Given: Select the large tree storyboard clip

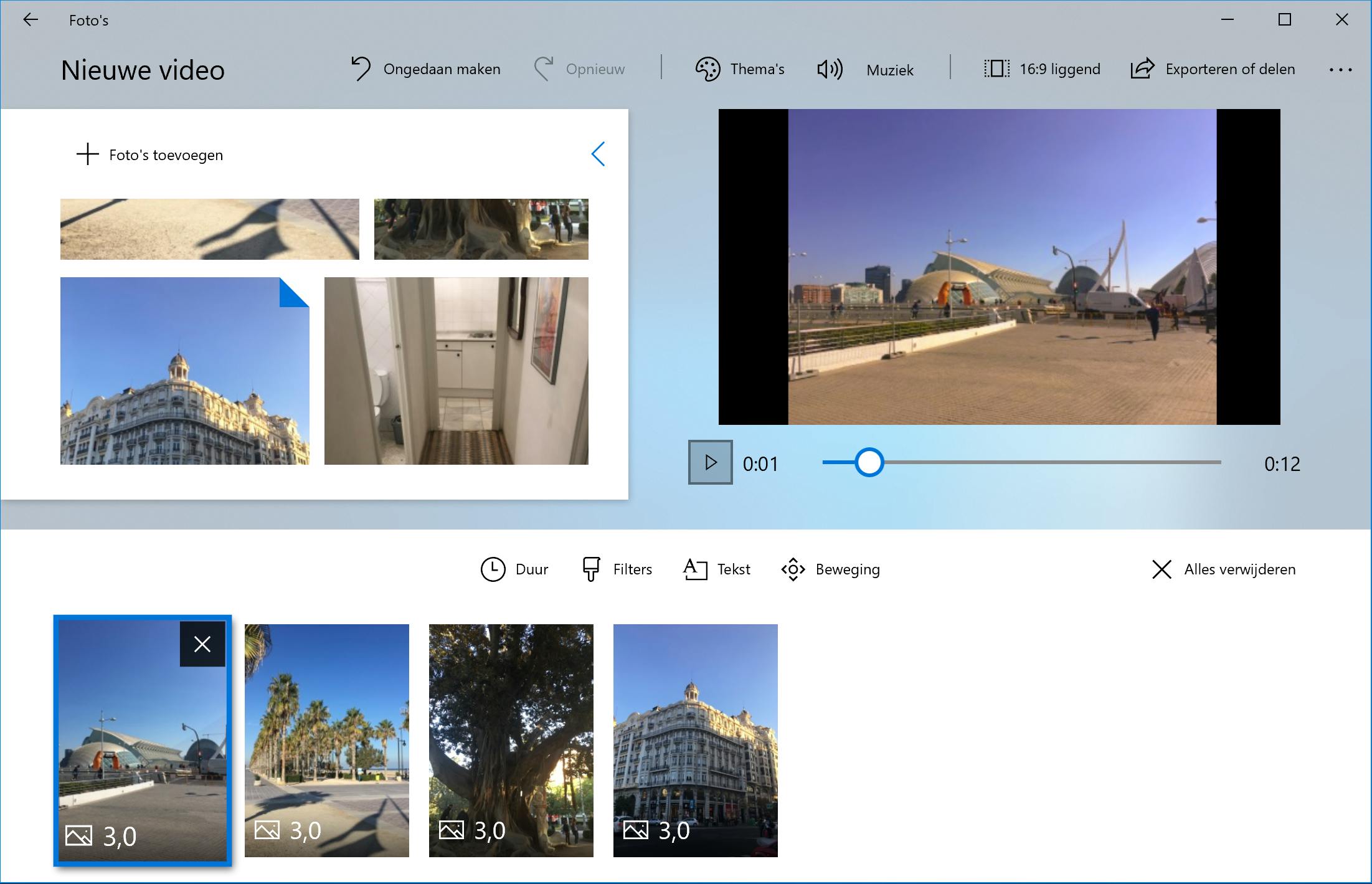Looking at the screenshot, I should (511, 740).
